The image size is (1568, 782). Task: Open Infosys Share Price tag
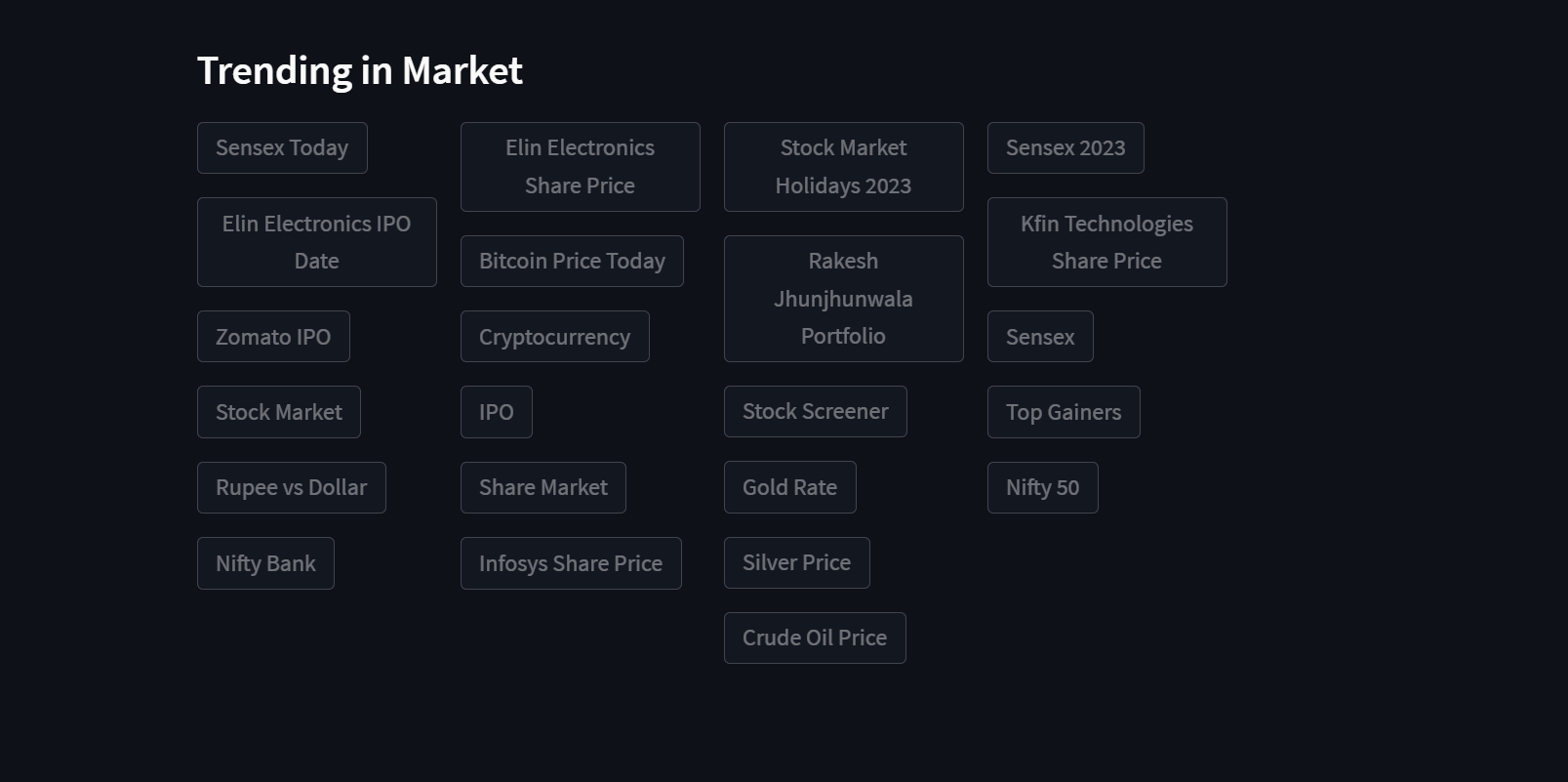pyautogui.click(x=571, y=563)
